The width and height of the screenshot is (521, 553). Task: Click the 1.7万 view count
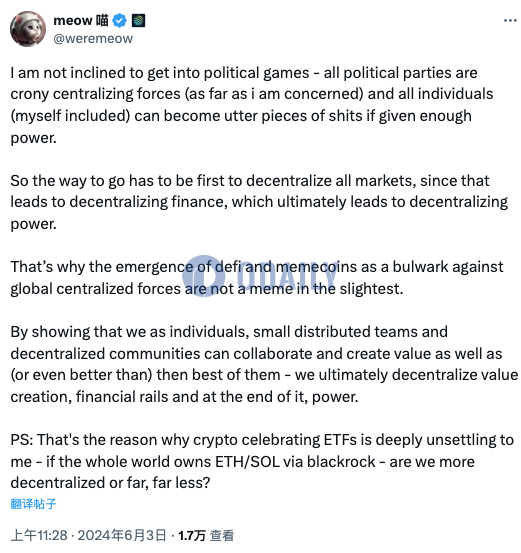(x=192, y=535)
